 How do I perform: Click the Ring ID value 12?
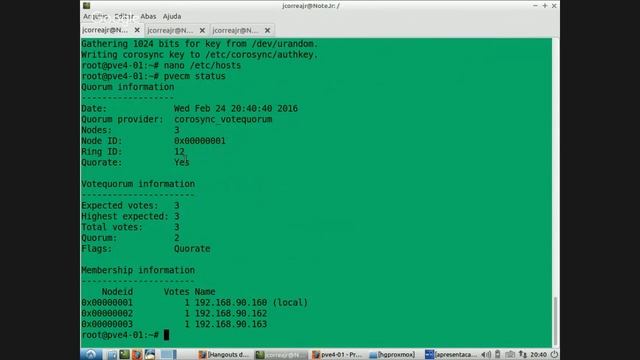click(179, 151)
